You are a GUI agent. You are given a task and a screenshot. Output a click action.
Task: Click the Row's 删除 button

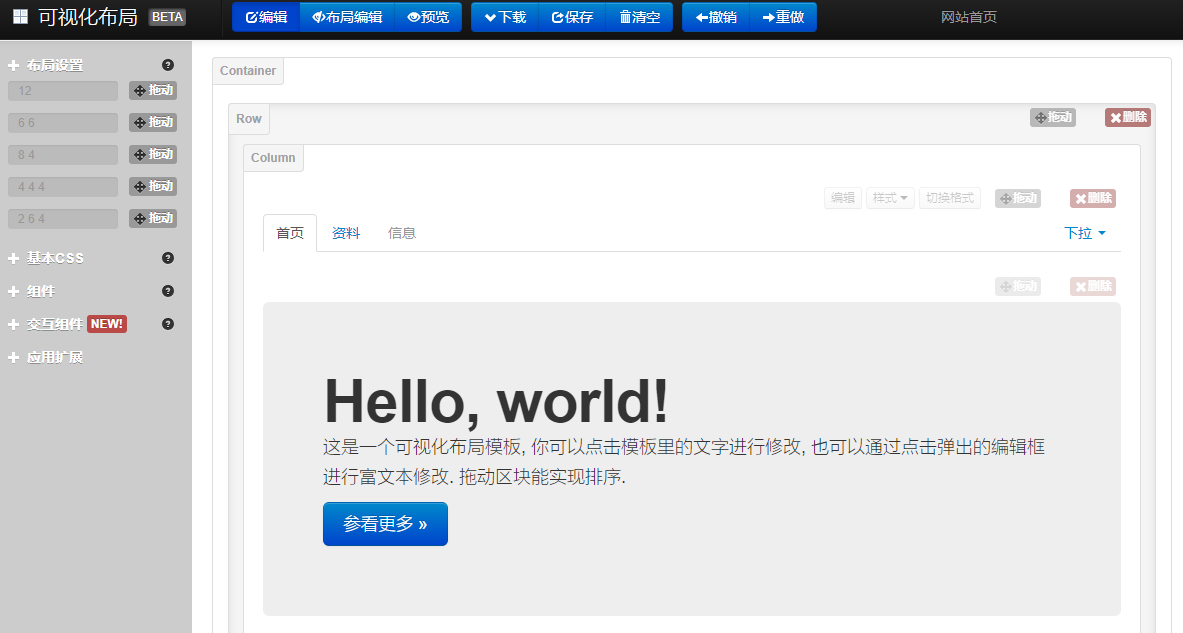(x=1128, y=117)
